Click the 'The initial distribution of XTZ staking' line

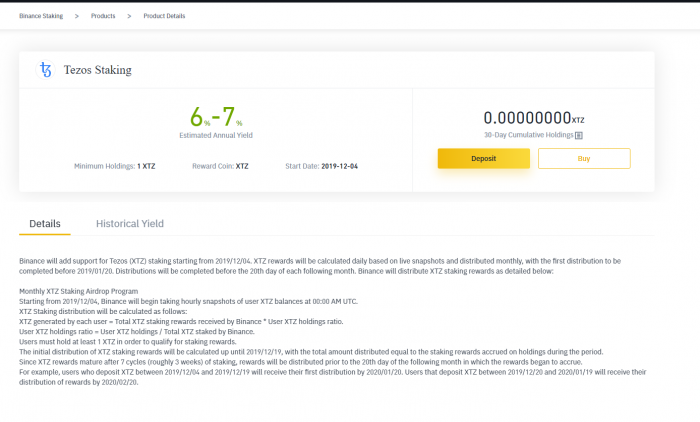(311, 352)
